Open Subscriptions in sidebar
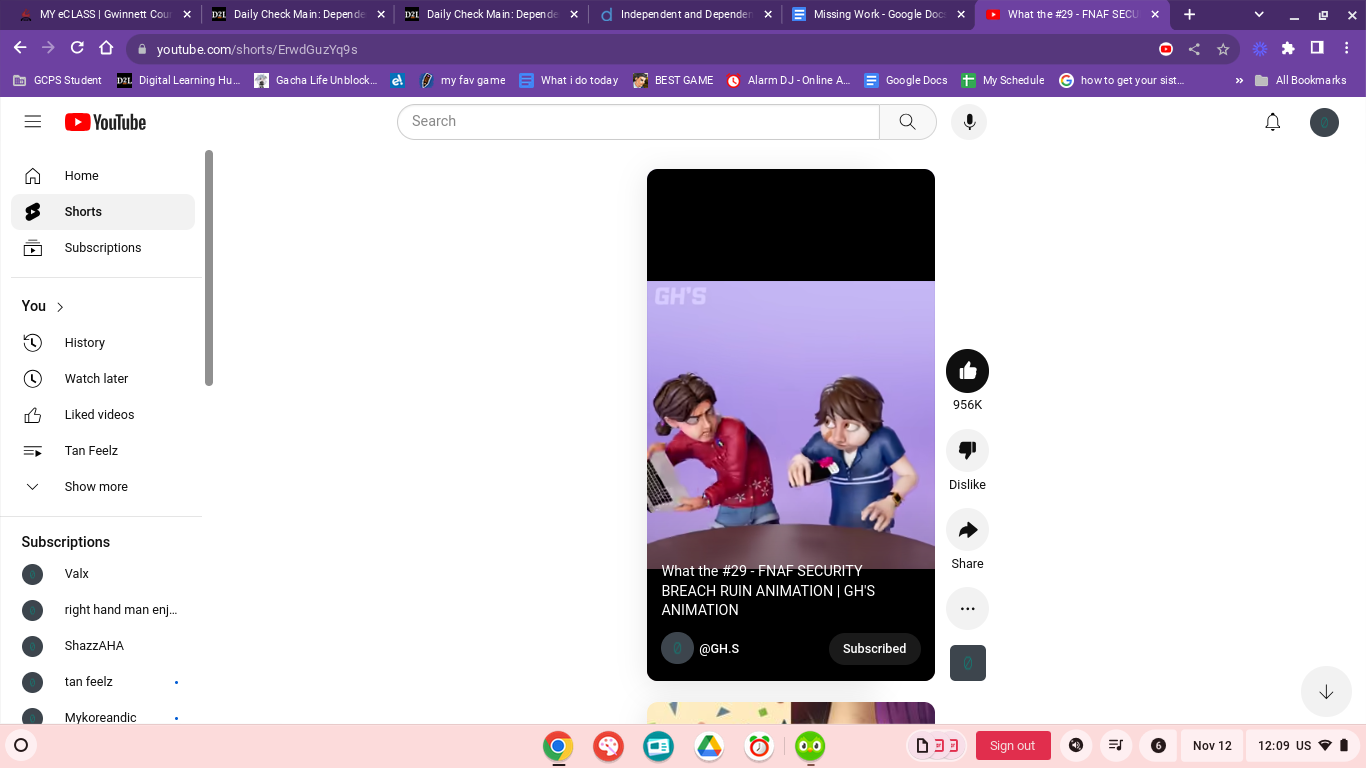This screenshot has width=1366, height=768. [x=103, y=248]
